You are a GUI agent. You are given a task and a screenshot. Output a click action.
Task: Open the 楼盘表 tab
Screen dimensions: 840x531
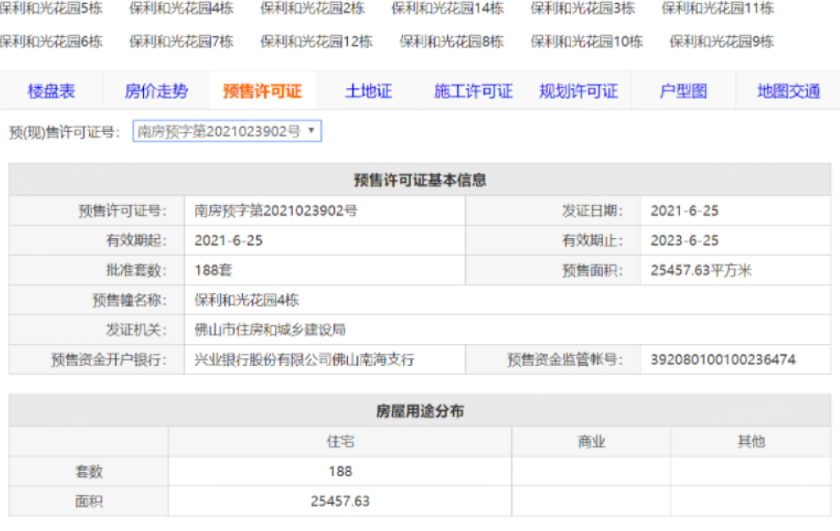[51, 91]
